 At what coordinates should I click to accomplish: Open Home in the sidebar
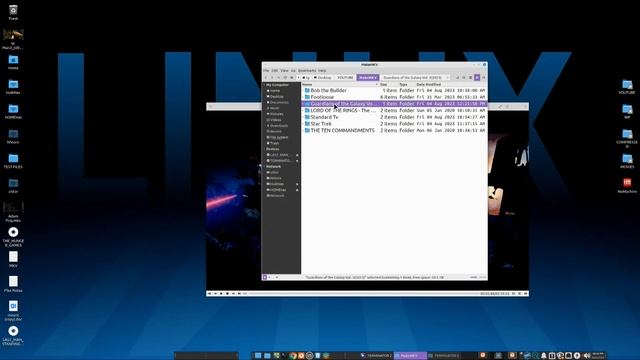pos(274,91)
